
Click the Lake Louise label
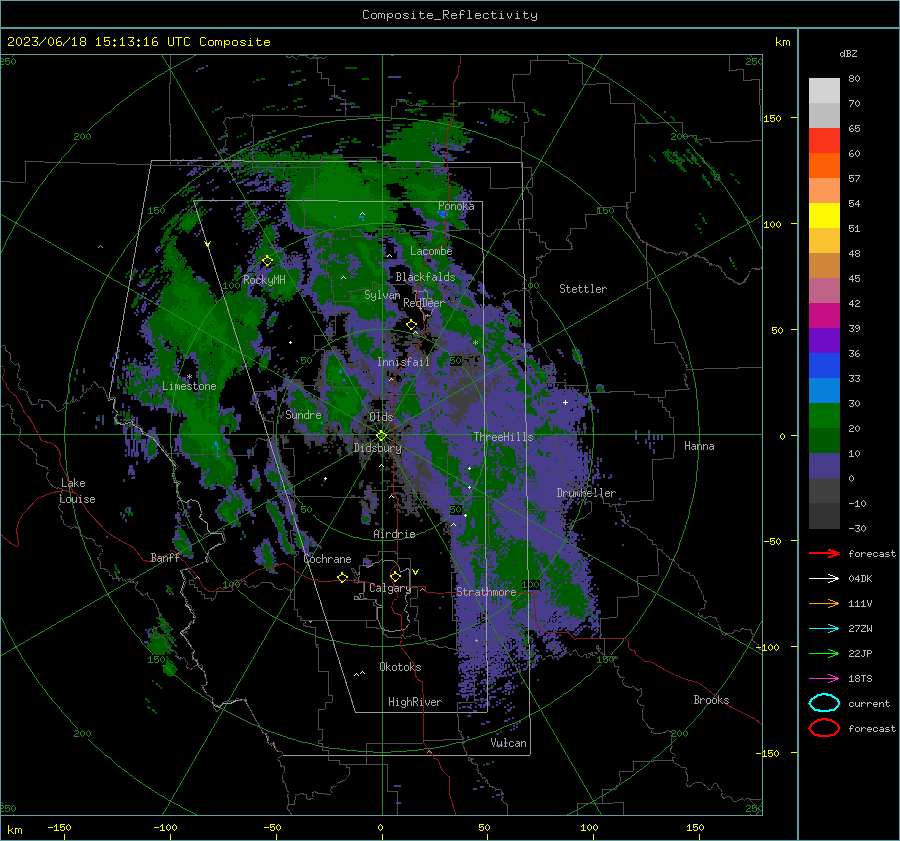click(77, 491)
